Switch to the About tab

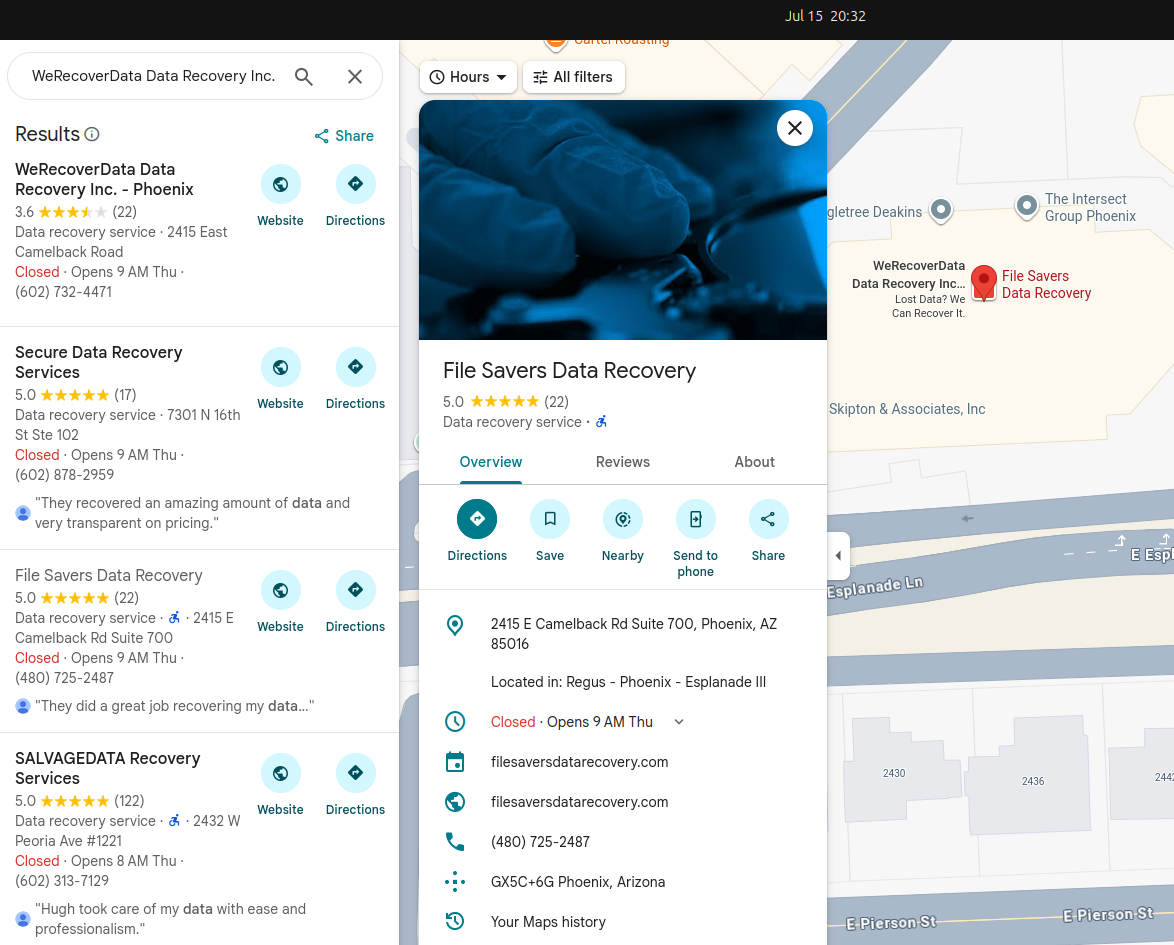[x=755, y=462]
